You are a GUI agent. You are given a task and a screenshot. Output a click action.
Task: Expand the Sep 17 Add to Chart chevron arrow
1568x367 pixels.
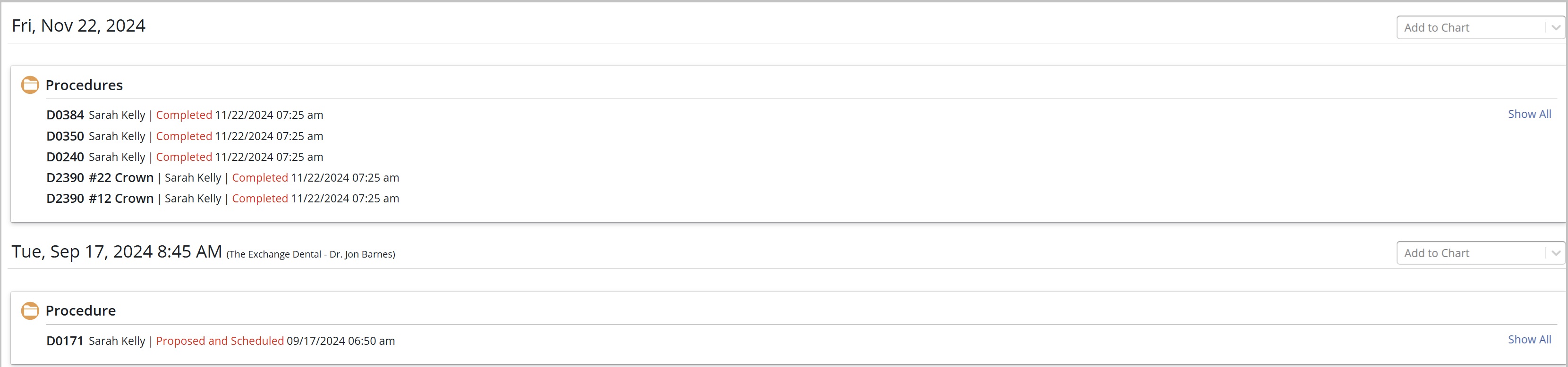pos(1555,253)
